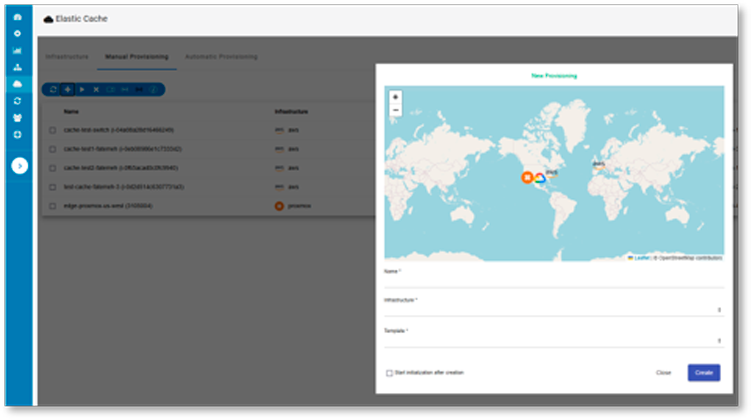Open the users group sidebar icon
This screenshot has height=420, width=752.
coord(17,118)
